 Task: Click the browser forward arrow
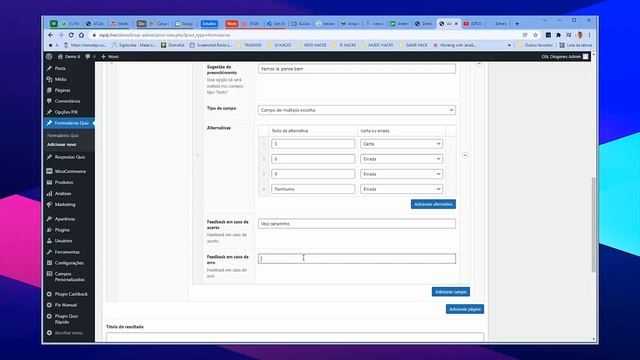(61, 35)
